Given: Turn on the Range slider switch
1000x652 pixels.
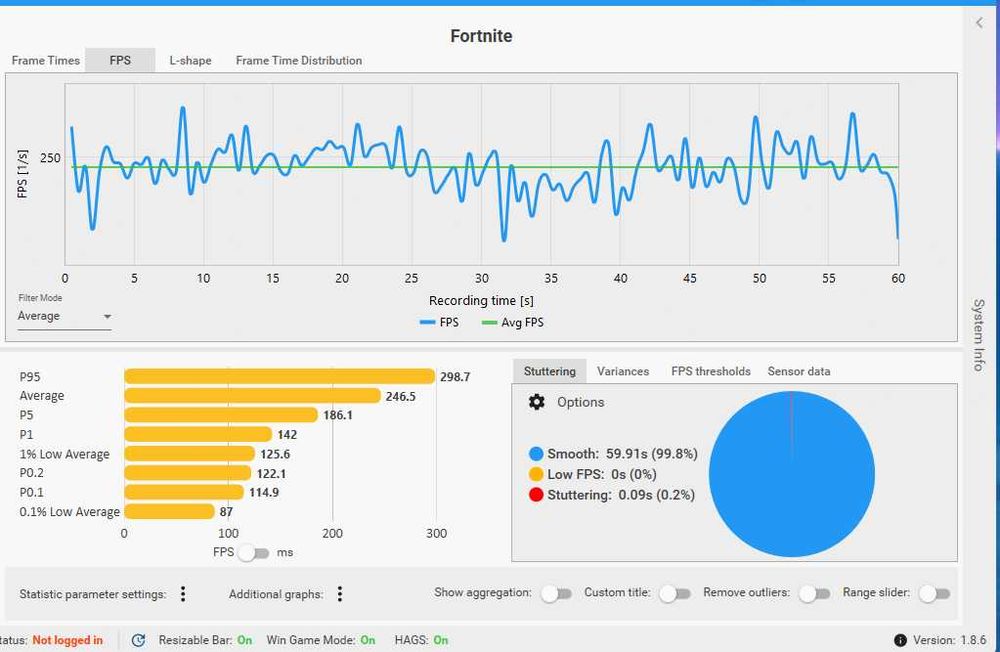Looking at the screenshot, I should tap(934, 593).
